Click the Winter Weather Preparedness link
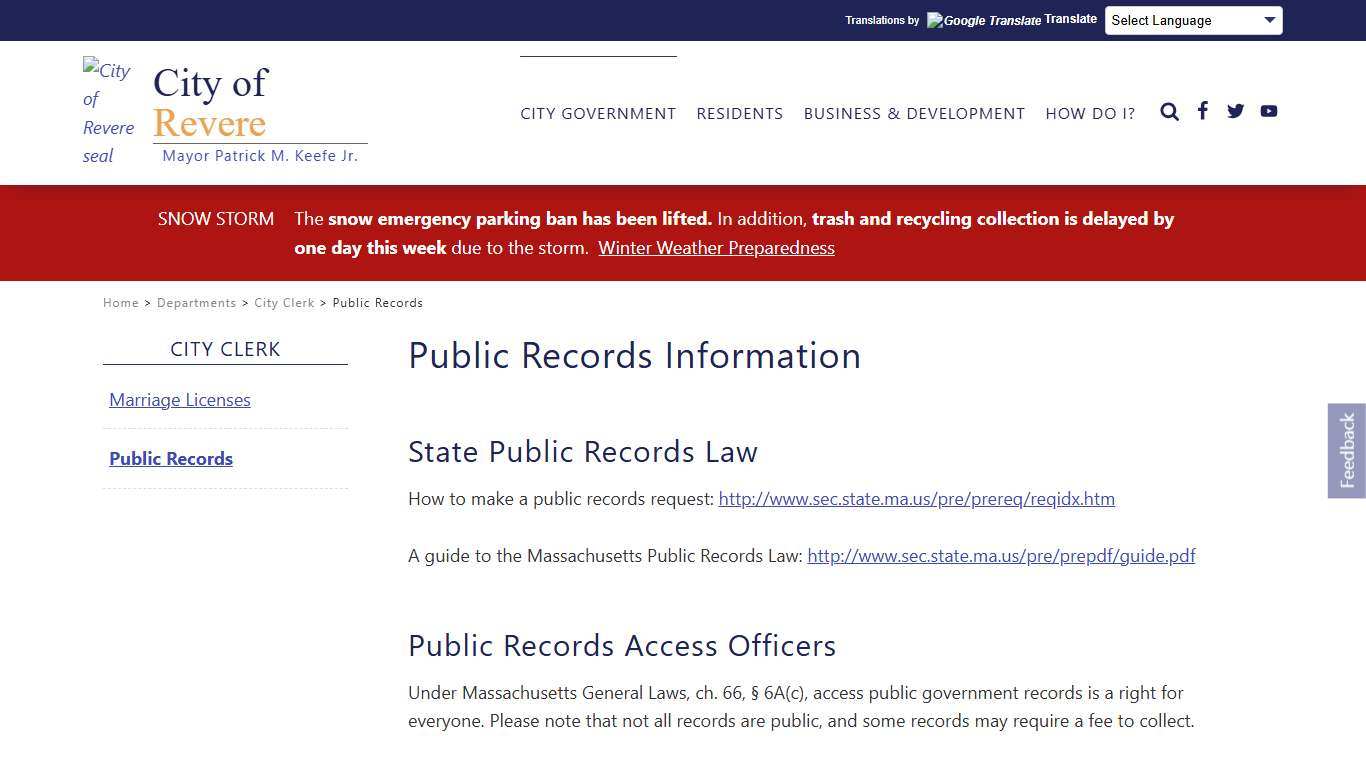Viewport: 1366px width, 768px height. 716,247
